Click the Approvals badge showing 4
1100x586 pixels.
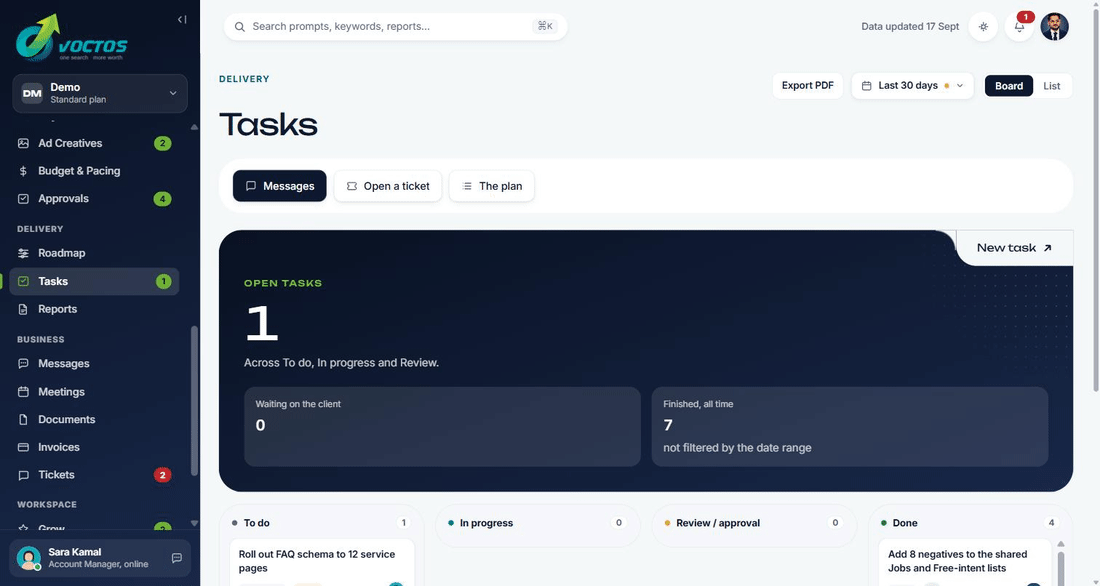(163, 199)
